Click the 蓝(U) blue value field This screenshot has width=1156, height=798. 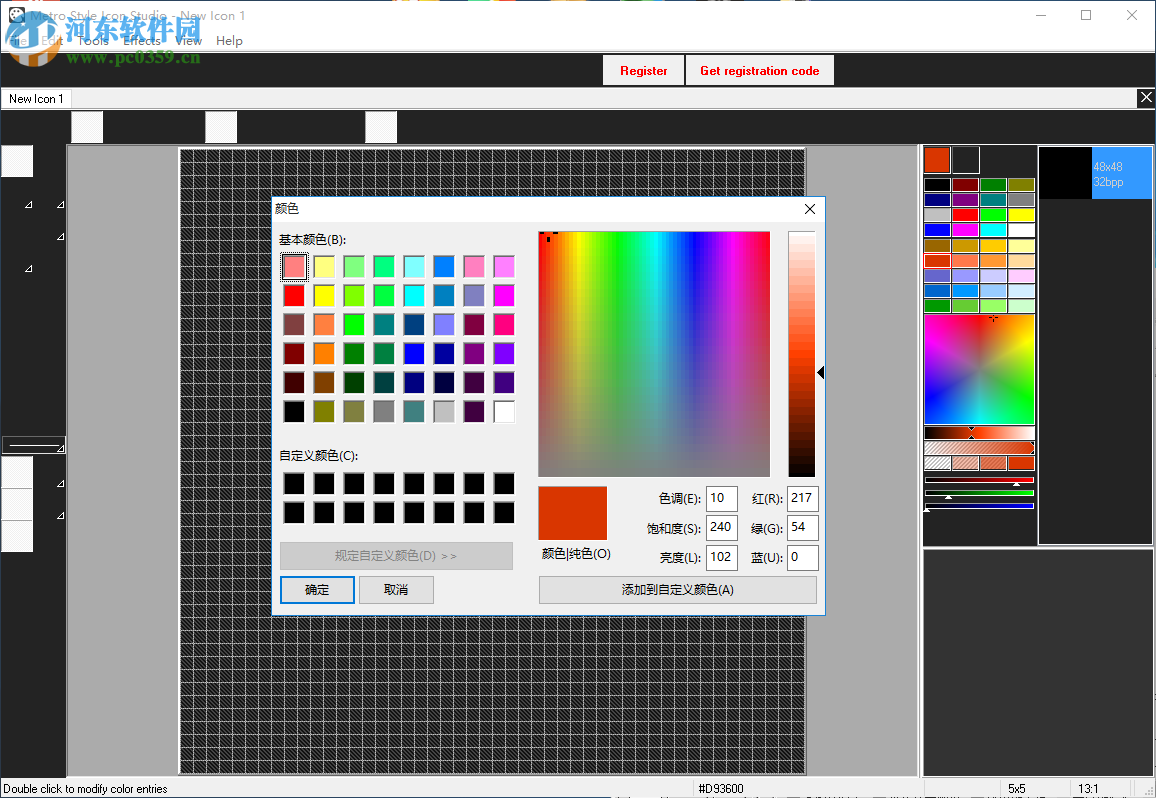pyautogui.click(x=803, y=557)
